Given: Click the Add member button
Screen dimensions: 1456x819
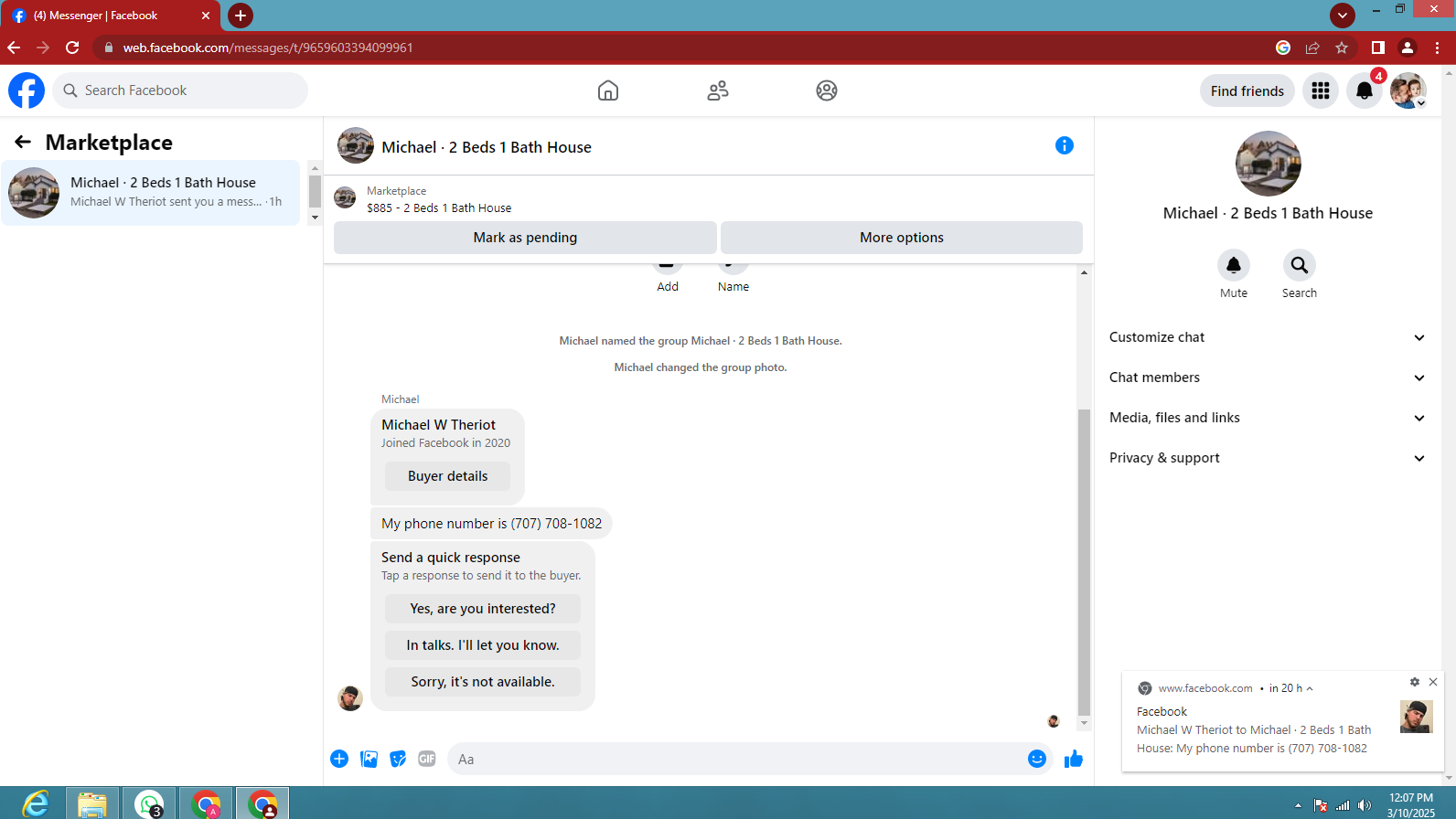Looking at the screenshot, I should click(668, 275).
